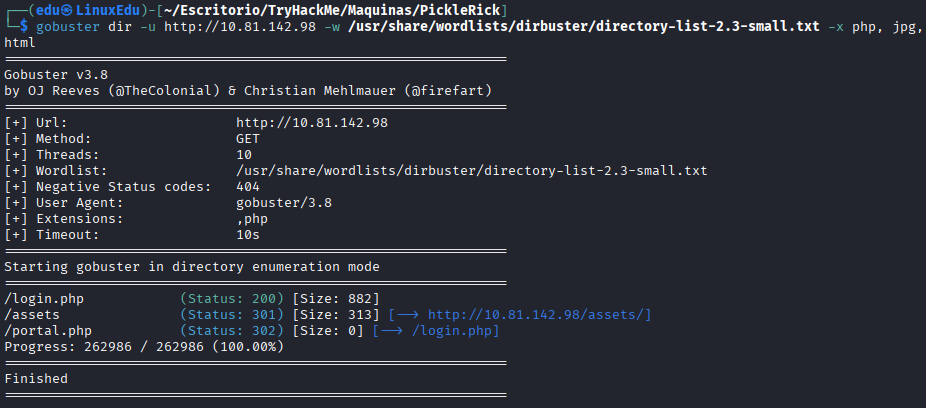Select the /portal.php result entry
The width and height of the screenshot is (926, 408).
pyautogui.click(x=48, y=331)
